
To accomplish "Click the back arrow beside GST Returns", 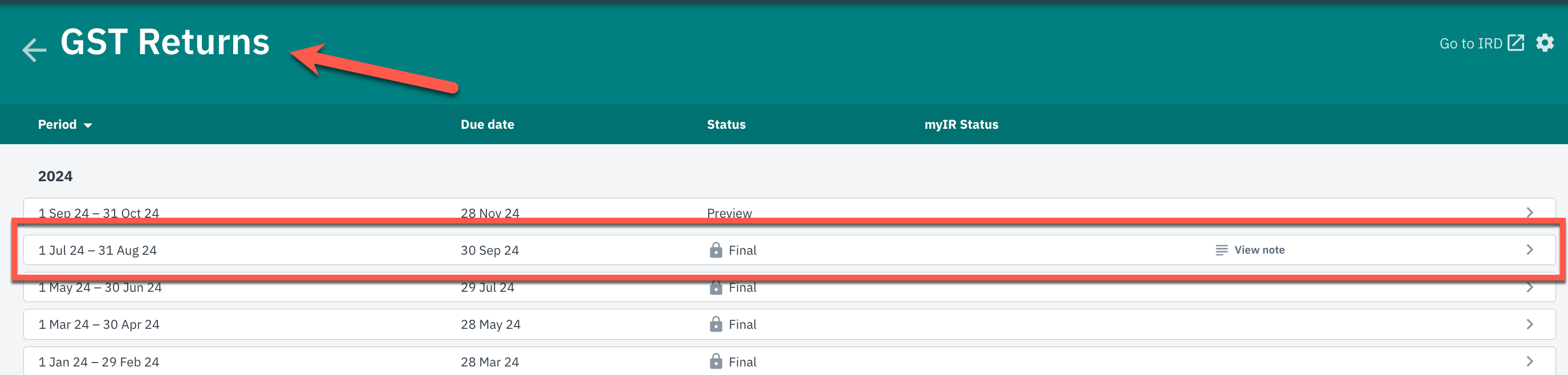I will [34, 50].
